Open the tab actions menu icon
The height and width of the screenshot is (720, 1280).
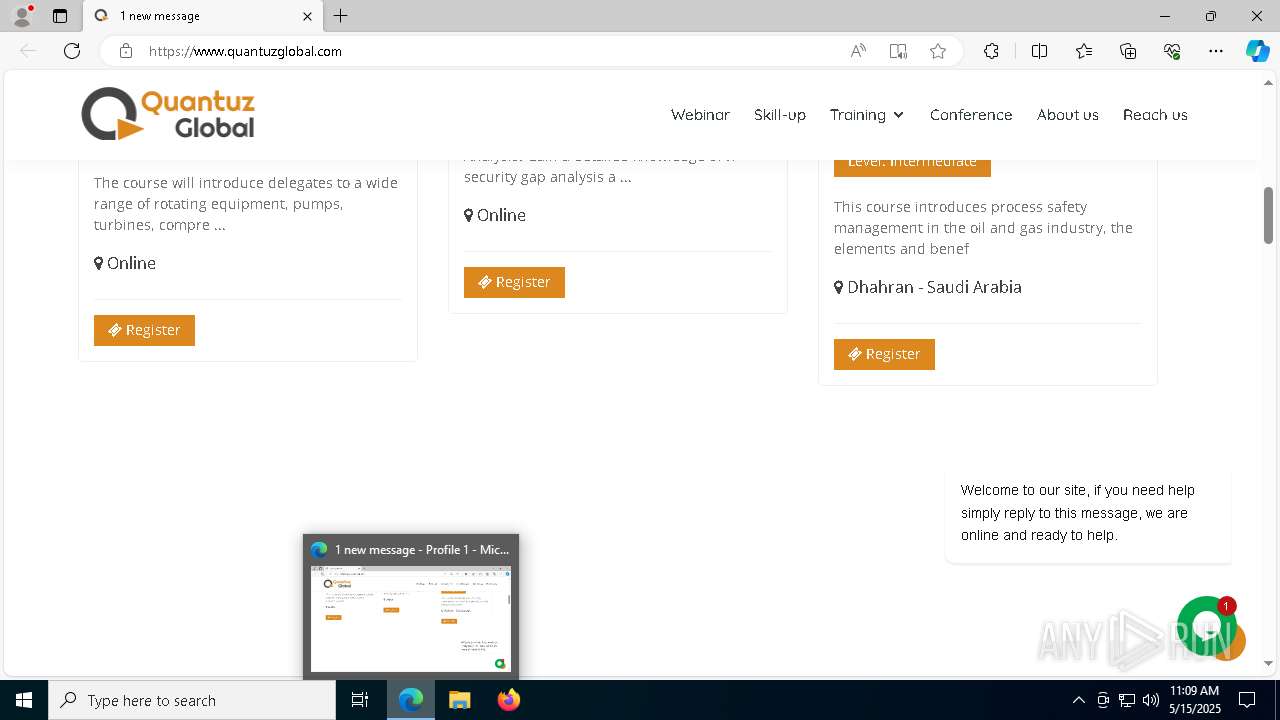pos(60,16)
